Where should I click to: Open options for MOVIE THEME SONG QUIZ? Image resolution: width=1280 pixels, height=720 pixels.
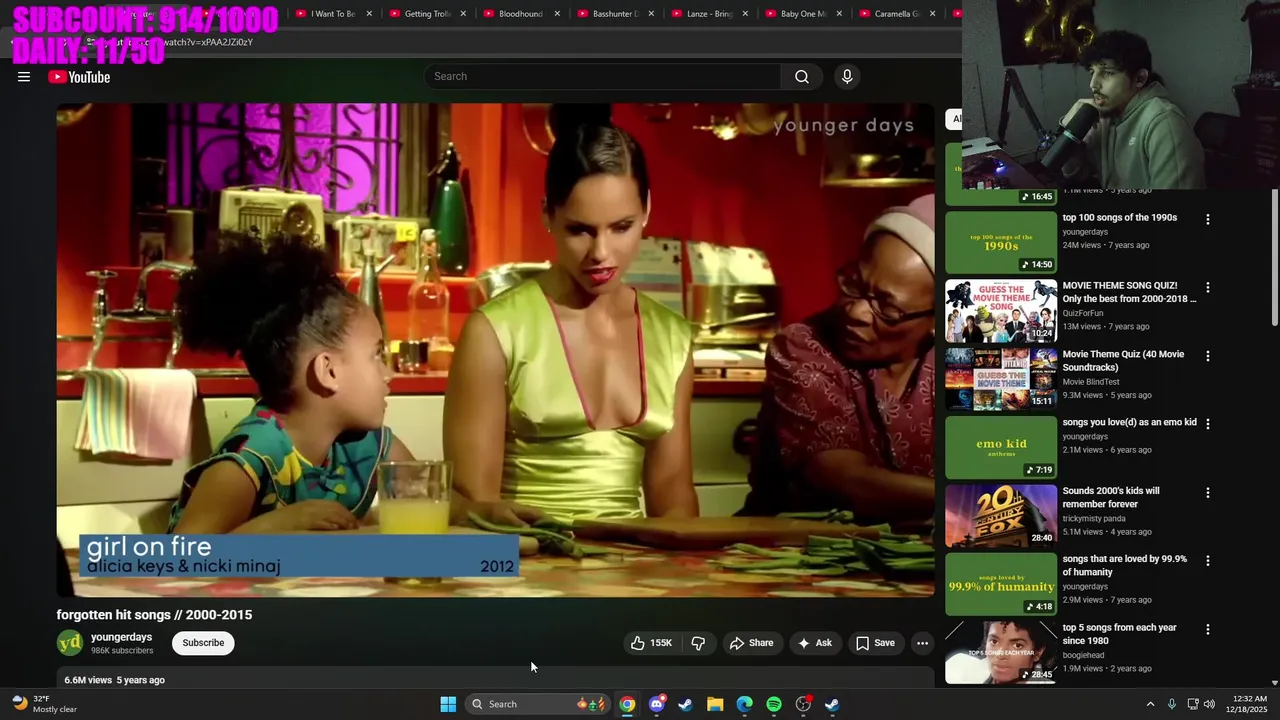pyautogui.click(x=1207, y=287)
